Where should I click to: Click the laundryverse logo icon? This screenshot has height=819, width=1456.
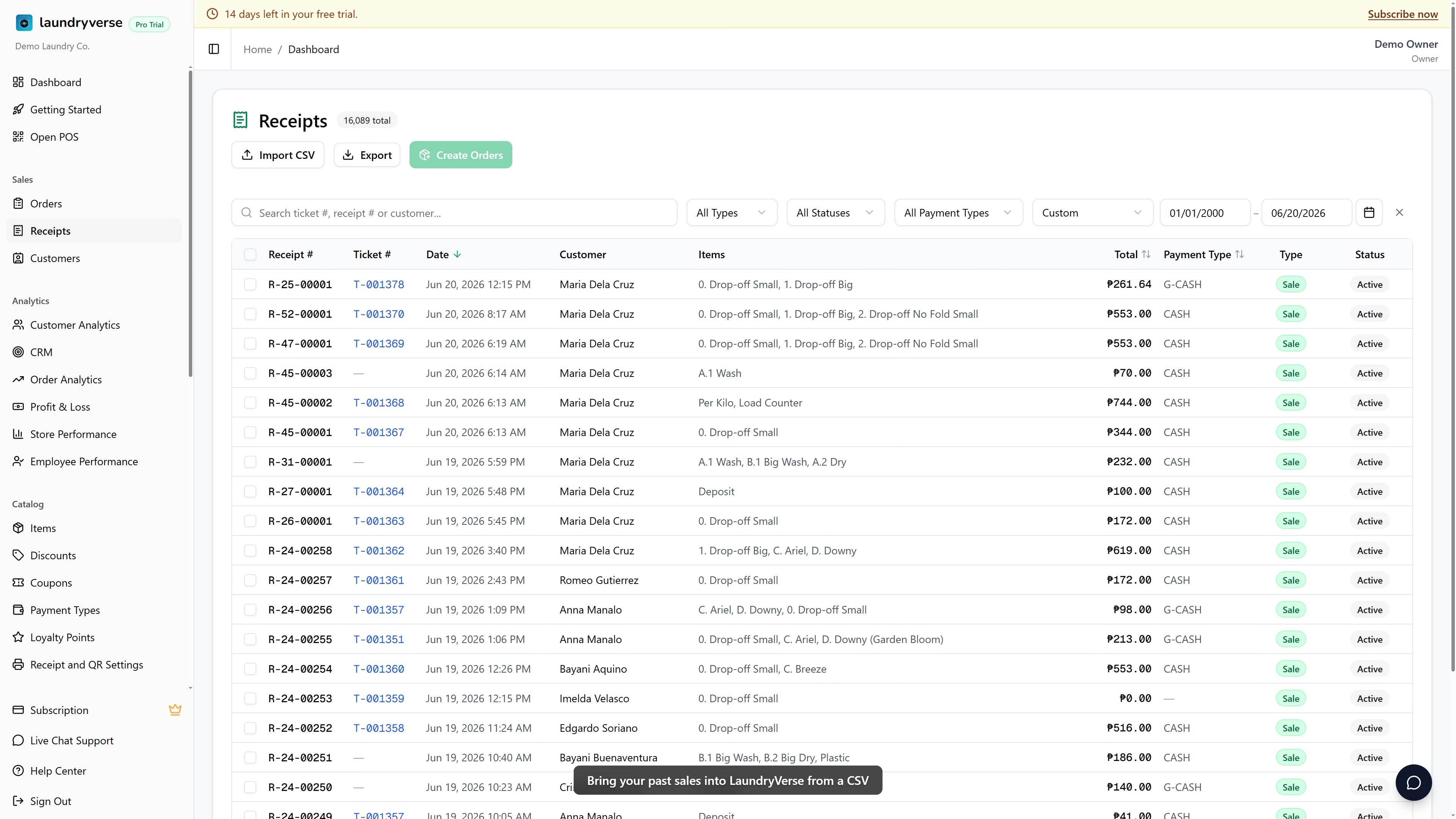click(24, 23)
